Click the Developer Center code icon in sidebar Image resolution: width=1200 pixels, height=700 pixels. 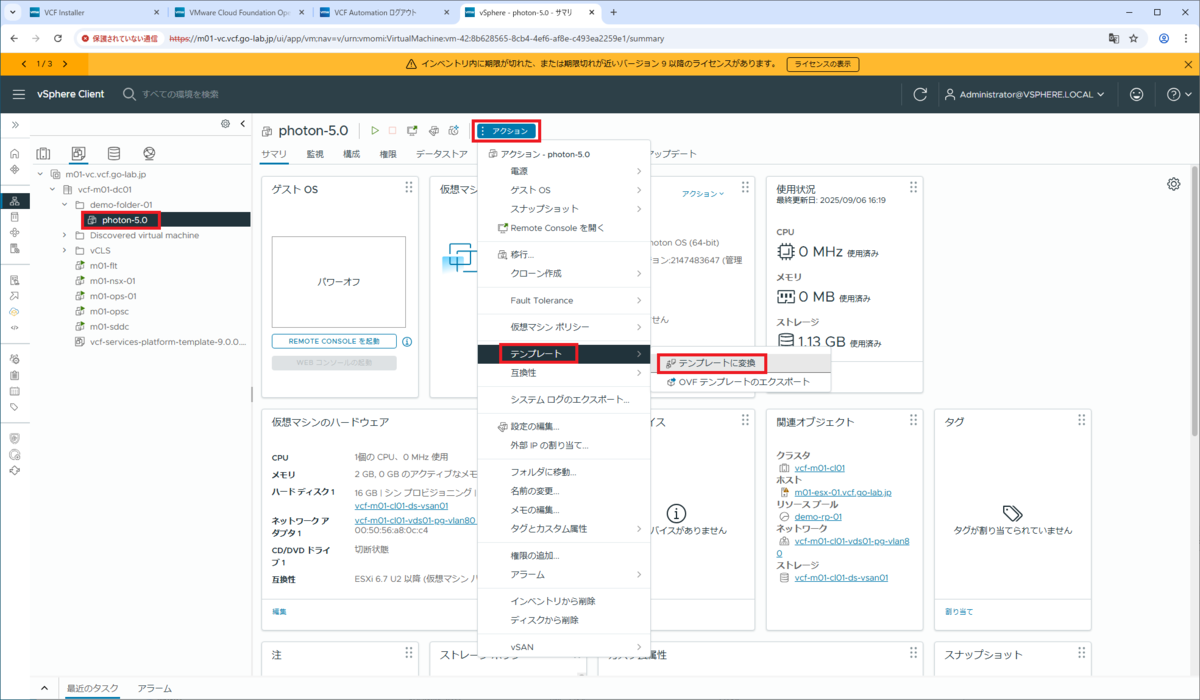coord(14,327)
